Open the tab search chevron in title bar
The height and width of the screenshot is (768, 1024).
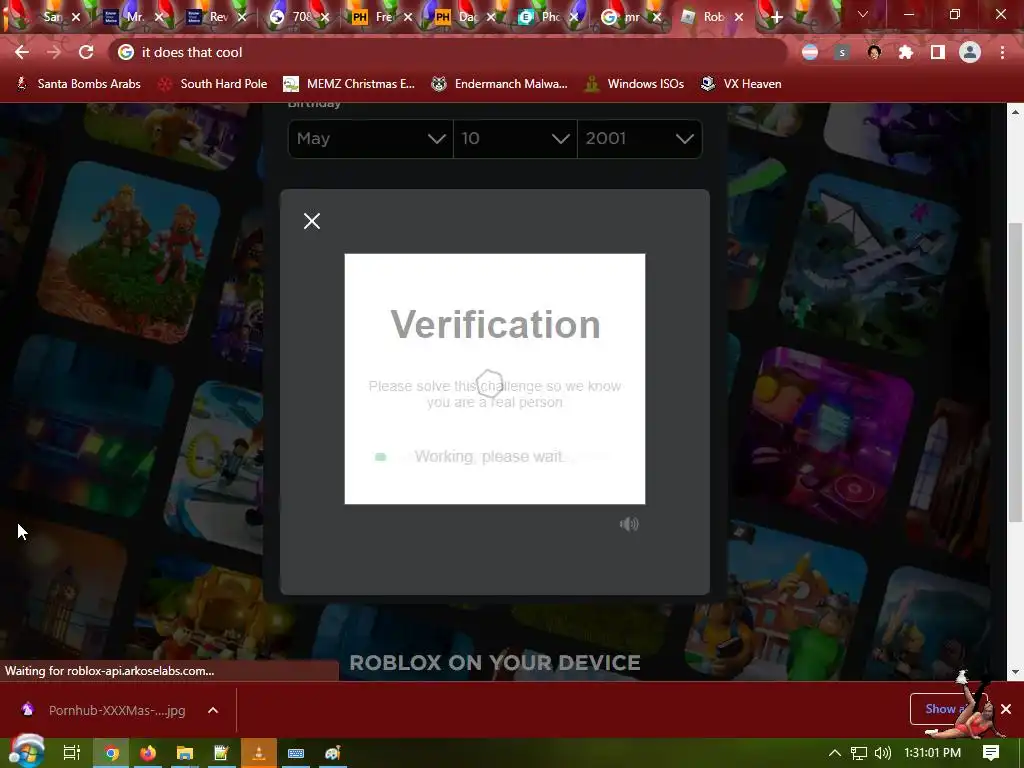(863, 14)
